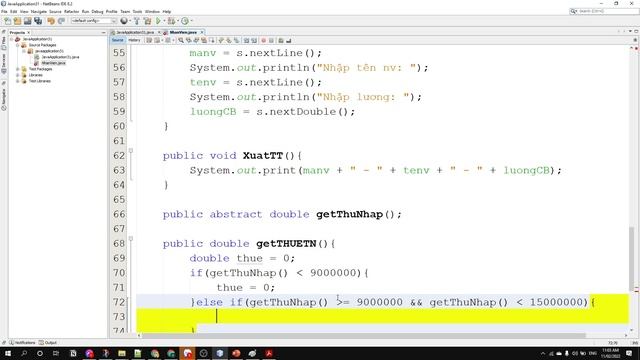Click the Save All toolbar icon

38,21
